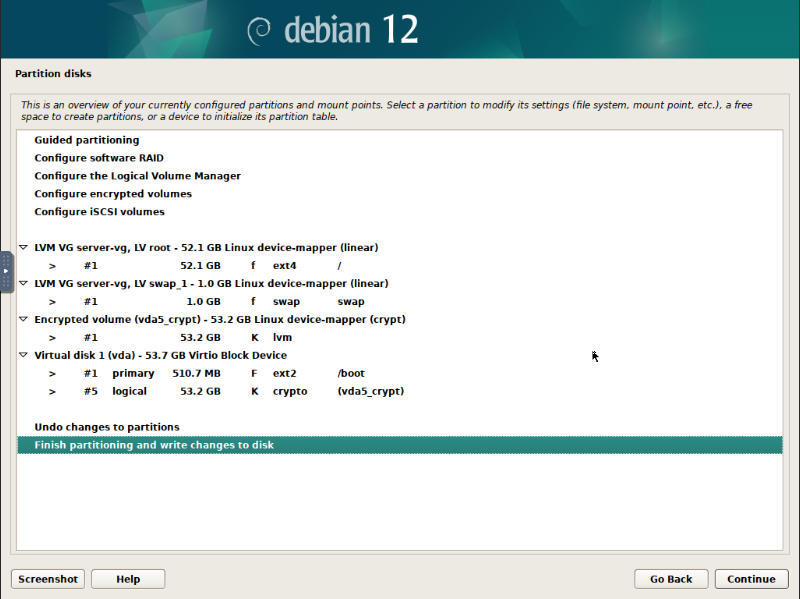Select Configure the Logical Volume Manager
Screen dimensions: 800x599
point(400,176)
